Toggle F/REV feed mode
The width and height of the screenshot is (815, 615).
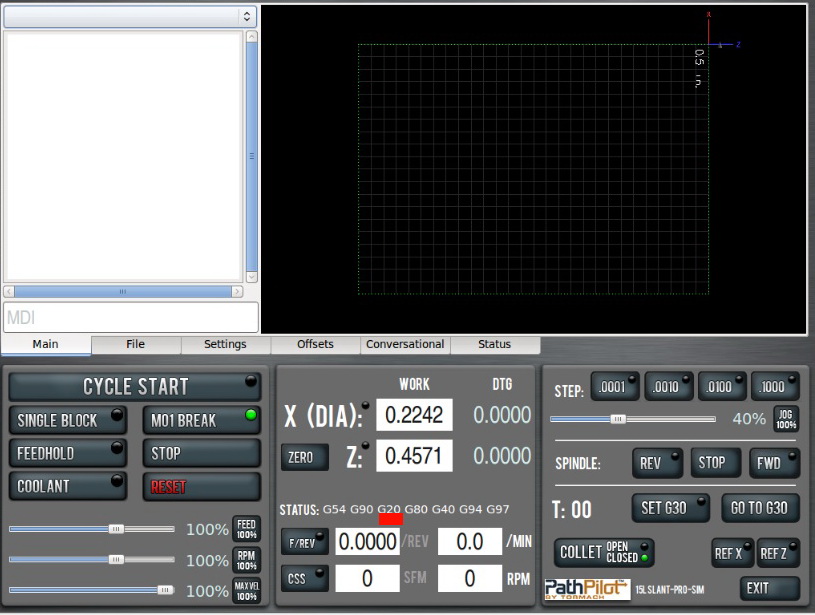pyautogui.click(x=305, y=542)
